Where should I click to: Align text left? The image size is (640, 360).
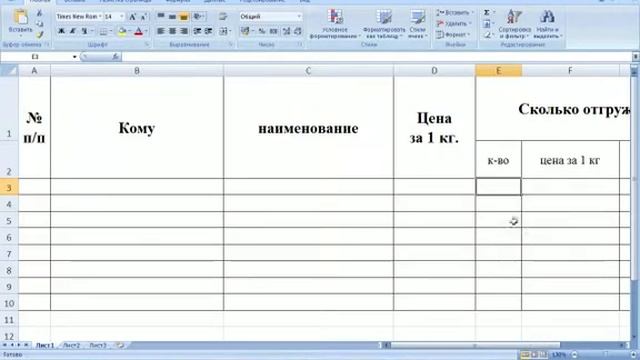click(161, 31)
